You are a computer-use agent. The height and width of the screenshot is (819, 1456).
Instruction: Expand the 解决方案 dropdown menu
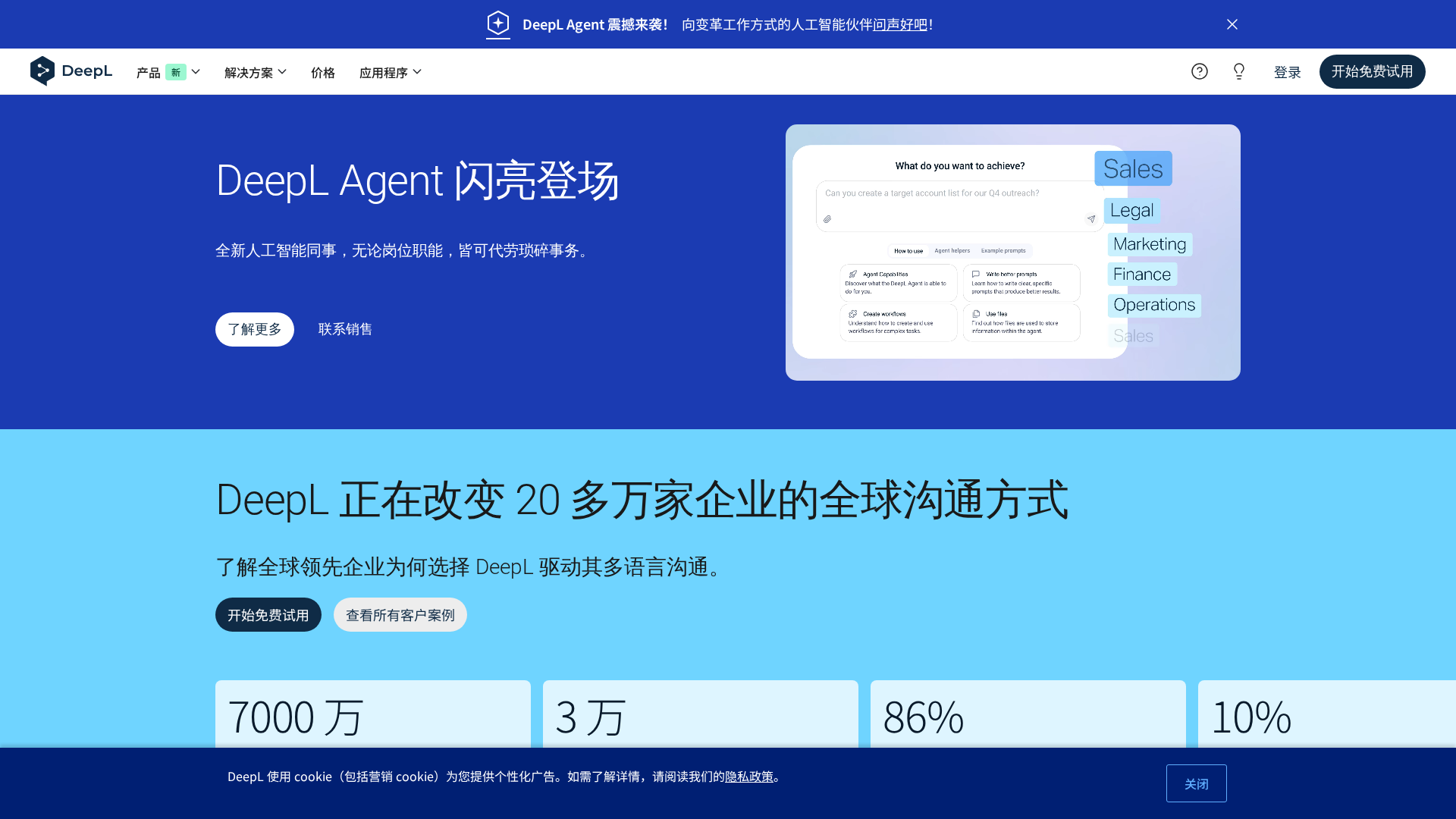pos(256,72)
